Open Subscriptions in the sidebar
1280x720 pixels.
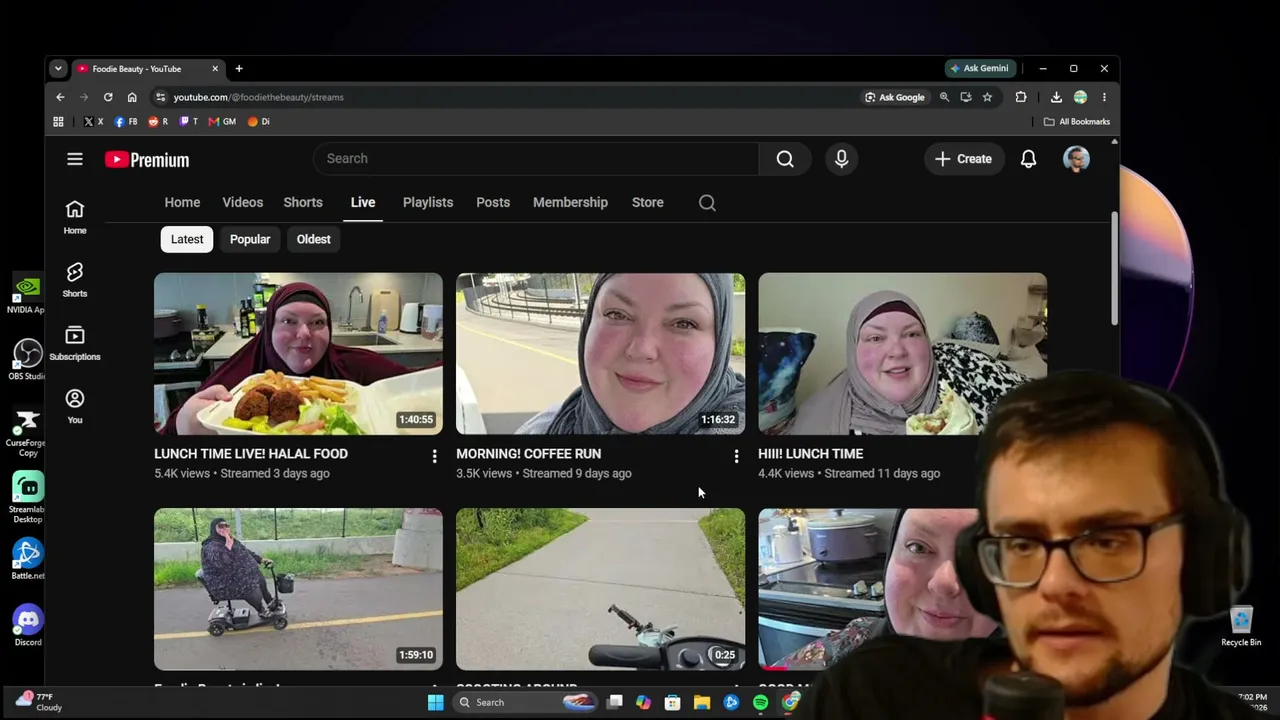click(75, 342)
